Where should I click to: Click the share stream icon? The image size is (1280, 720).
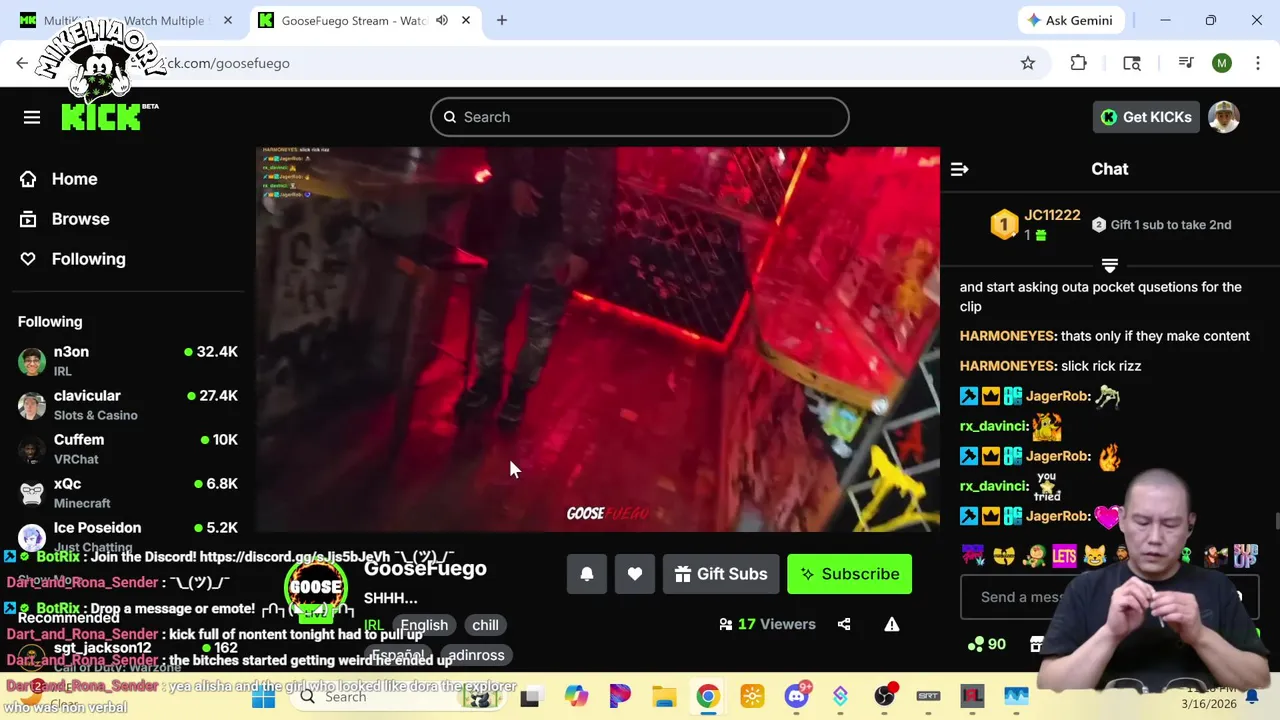tap(844, 624)
